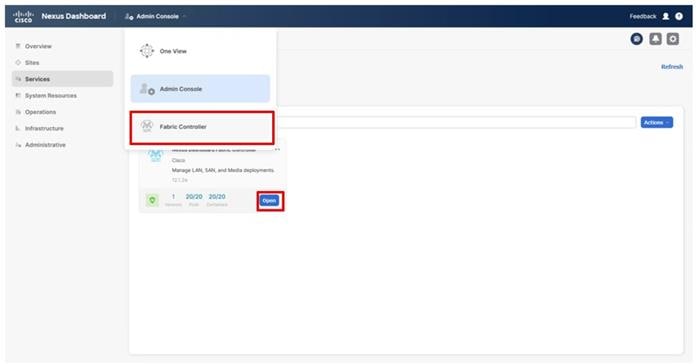Open the Admin Console switcher in the header

click(155, 16)
